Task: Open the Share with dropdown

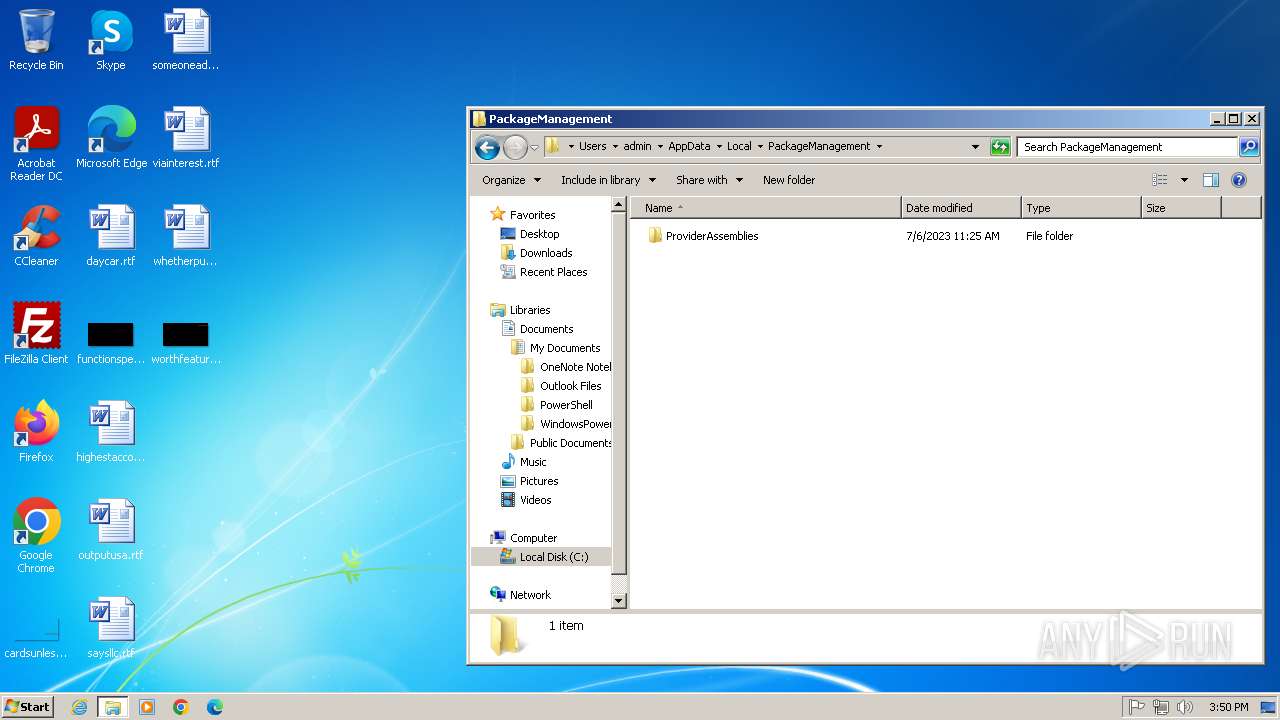Action: click(x=709, y=180)
